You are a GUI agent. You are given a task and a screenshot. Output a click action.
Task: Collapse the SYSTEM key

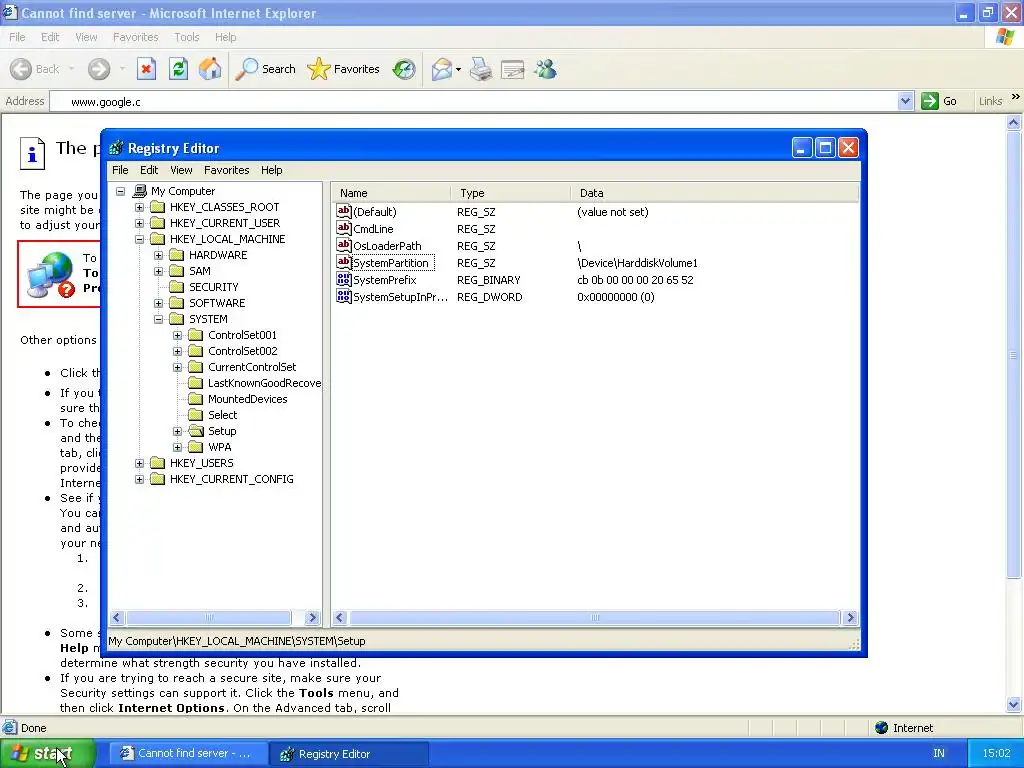click(x=158, y=319)
